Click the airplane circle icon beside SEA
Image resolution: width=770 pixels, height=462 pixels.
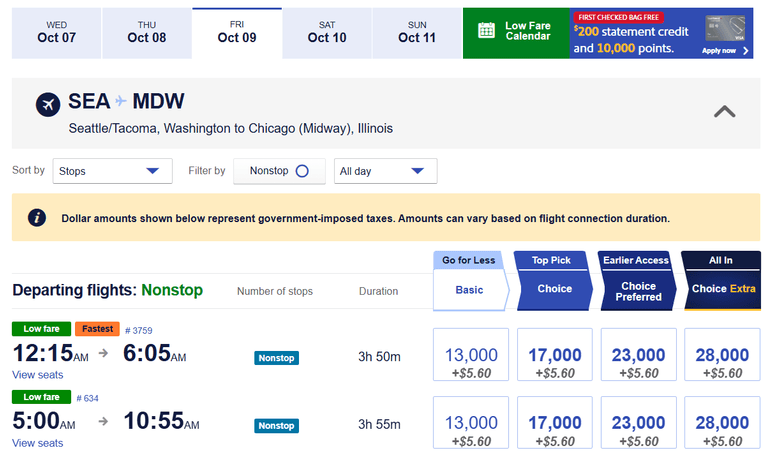coord(48,104)
